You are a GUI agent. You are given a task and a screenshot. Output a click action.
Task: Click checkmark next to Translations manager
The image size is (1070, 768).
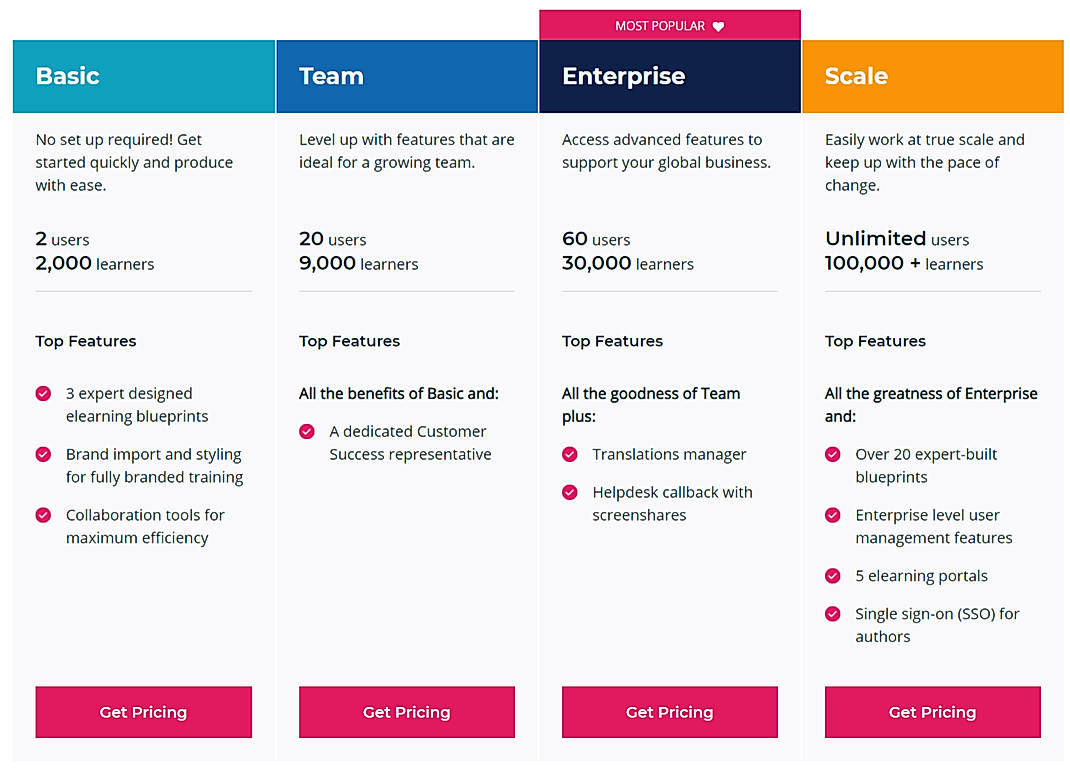[x=569, y=454]
